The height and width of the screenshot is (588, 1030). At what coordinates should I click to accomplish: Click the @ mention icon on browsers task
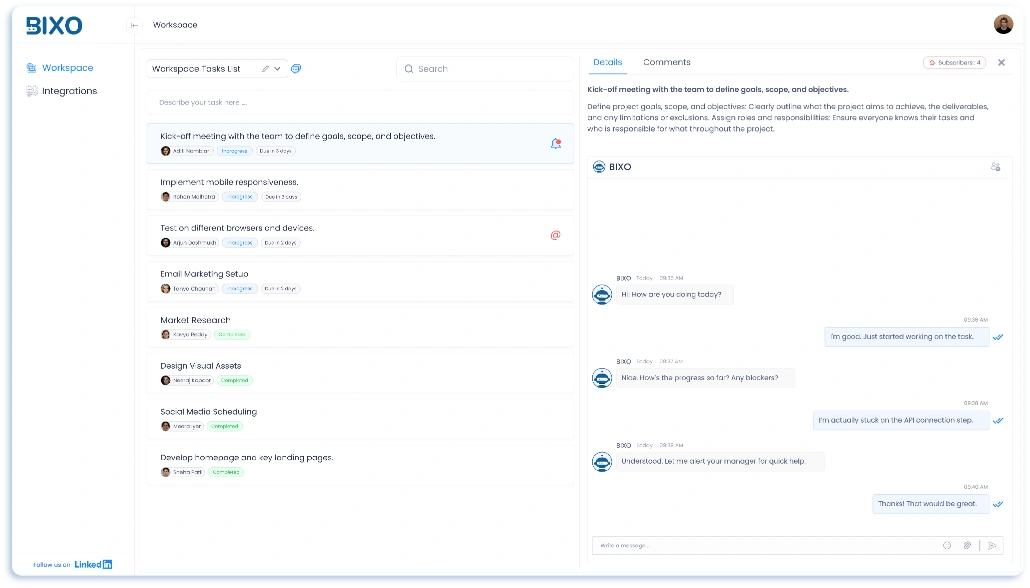coord(556,235)
